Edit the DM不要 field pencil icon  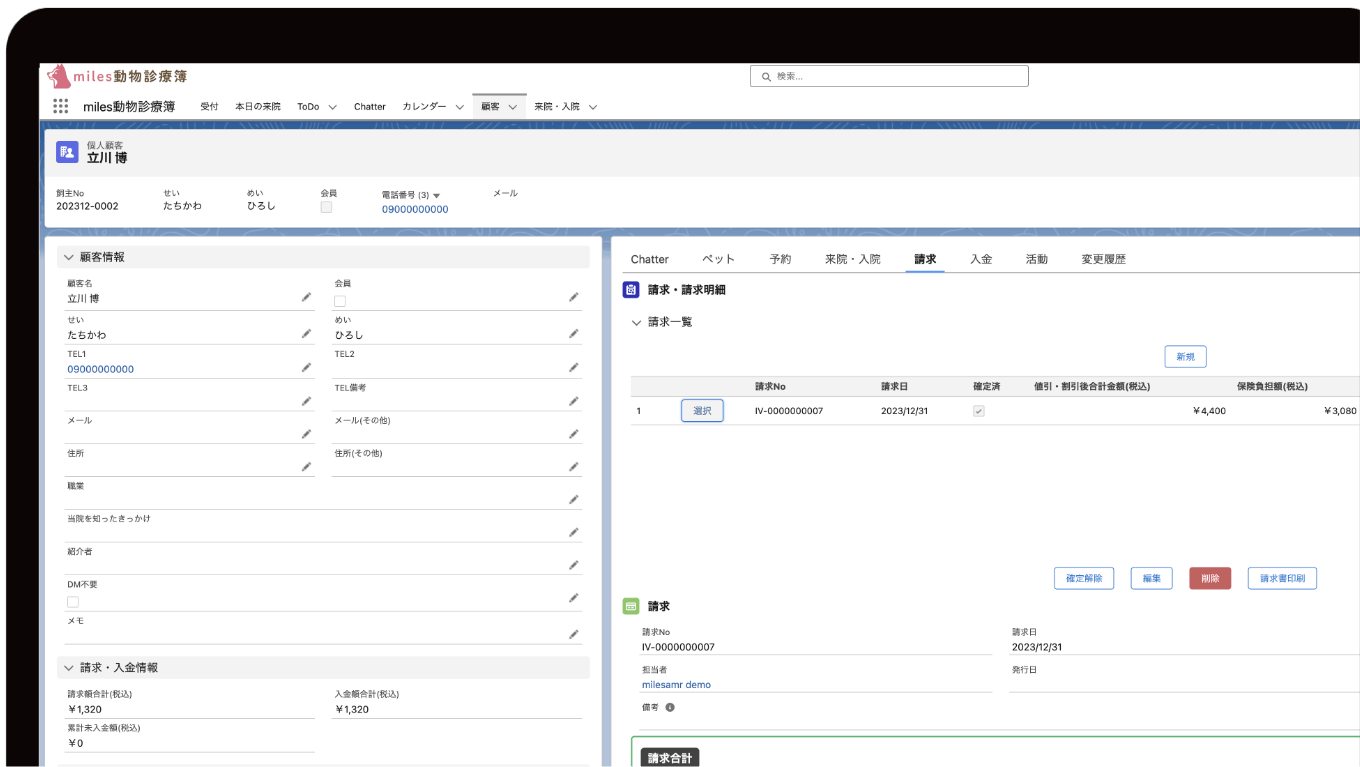pyautogui.click(x=574, y=598)
